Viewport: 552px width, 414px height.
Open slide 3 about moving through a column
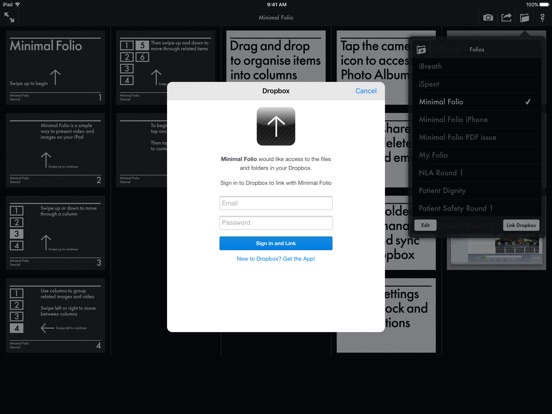coord(55,233)
